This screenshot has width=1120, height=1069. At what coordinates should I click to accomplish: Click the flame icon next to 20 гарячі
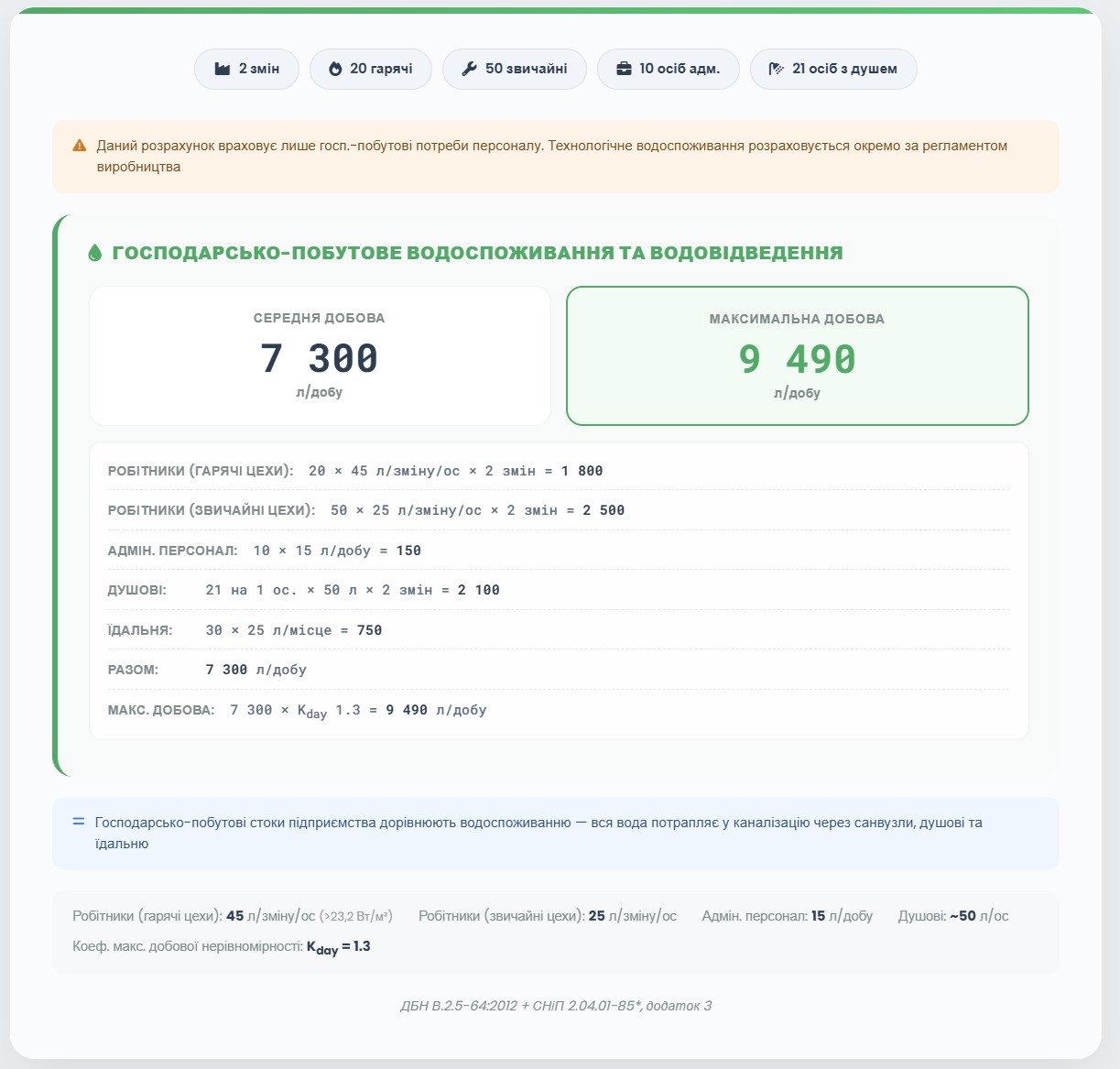[335, 69]
